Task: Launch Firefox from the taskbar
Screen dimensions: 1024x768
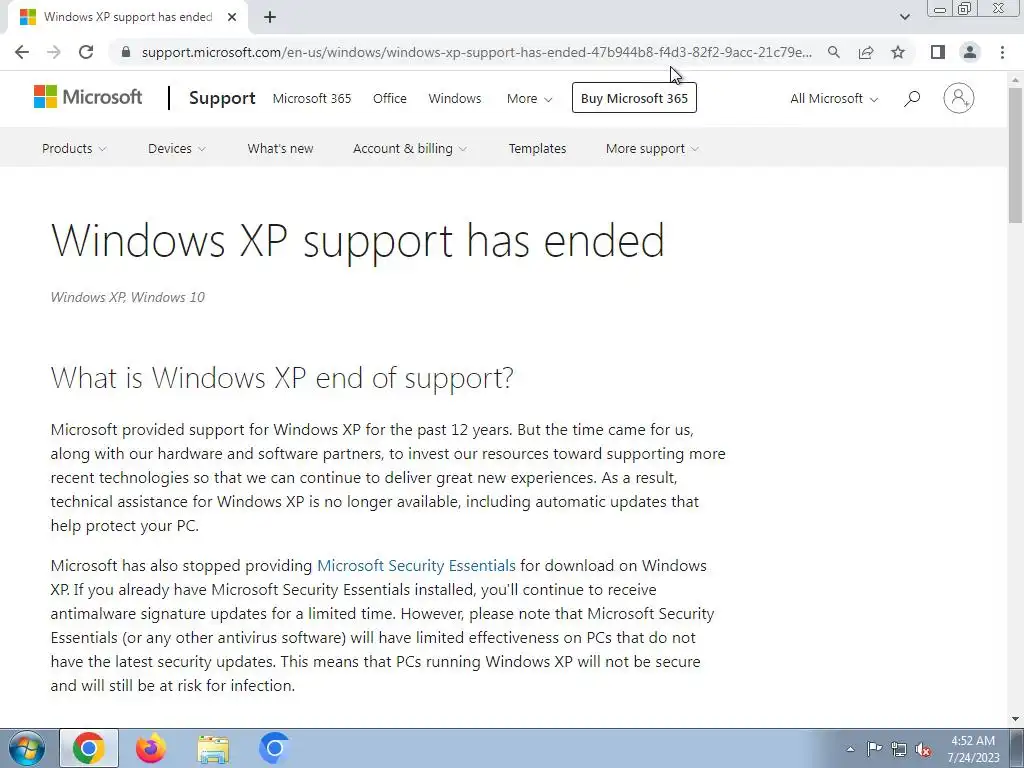Action: click(x=150, y=748)
